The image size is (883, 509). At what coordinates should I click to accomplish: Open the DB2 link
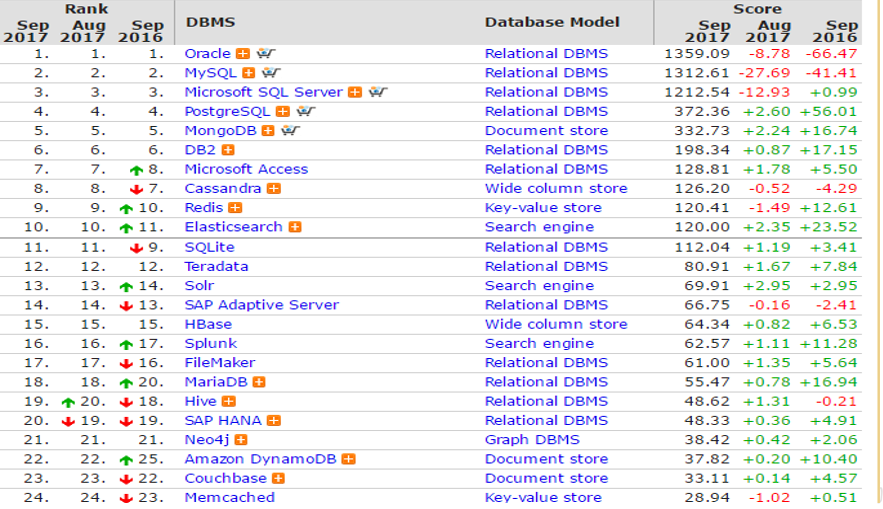pyautogui.click(x=200, y=150)
